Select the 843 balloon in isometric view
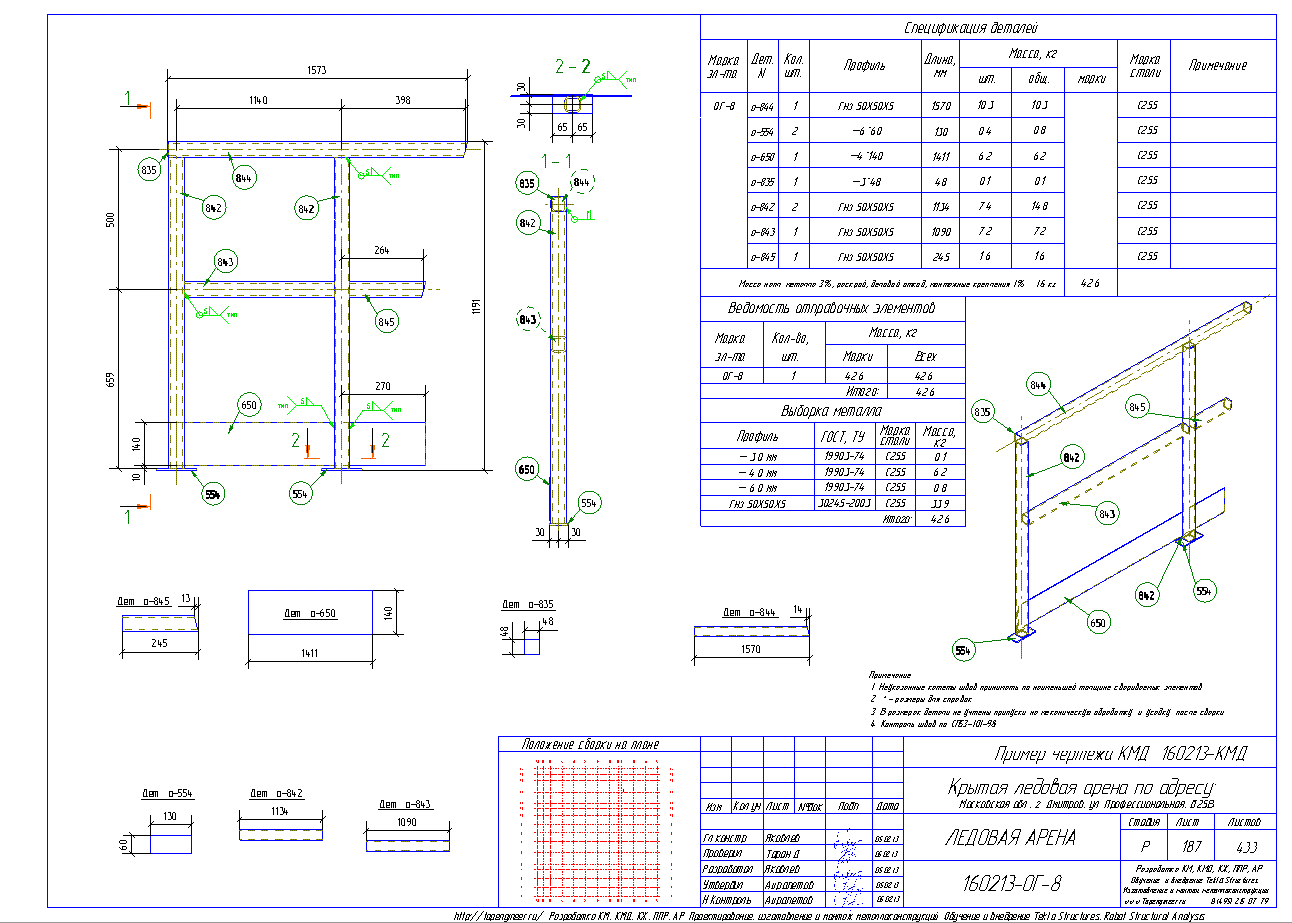The height and width of the screenshot is (923, 1292). (1107, 514)
